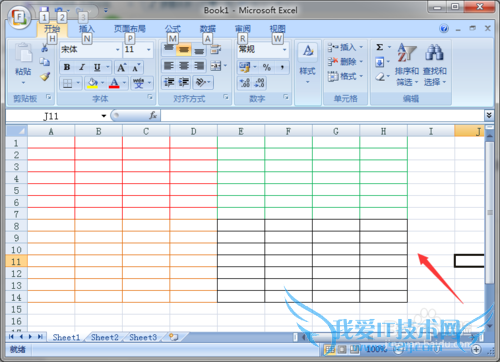This screenshot has height=362, width=500.
Task: Switch to 页面布局 tab
Action: 130,29
